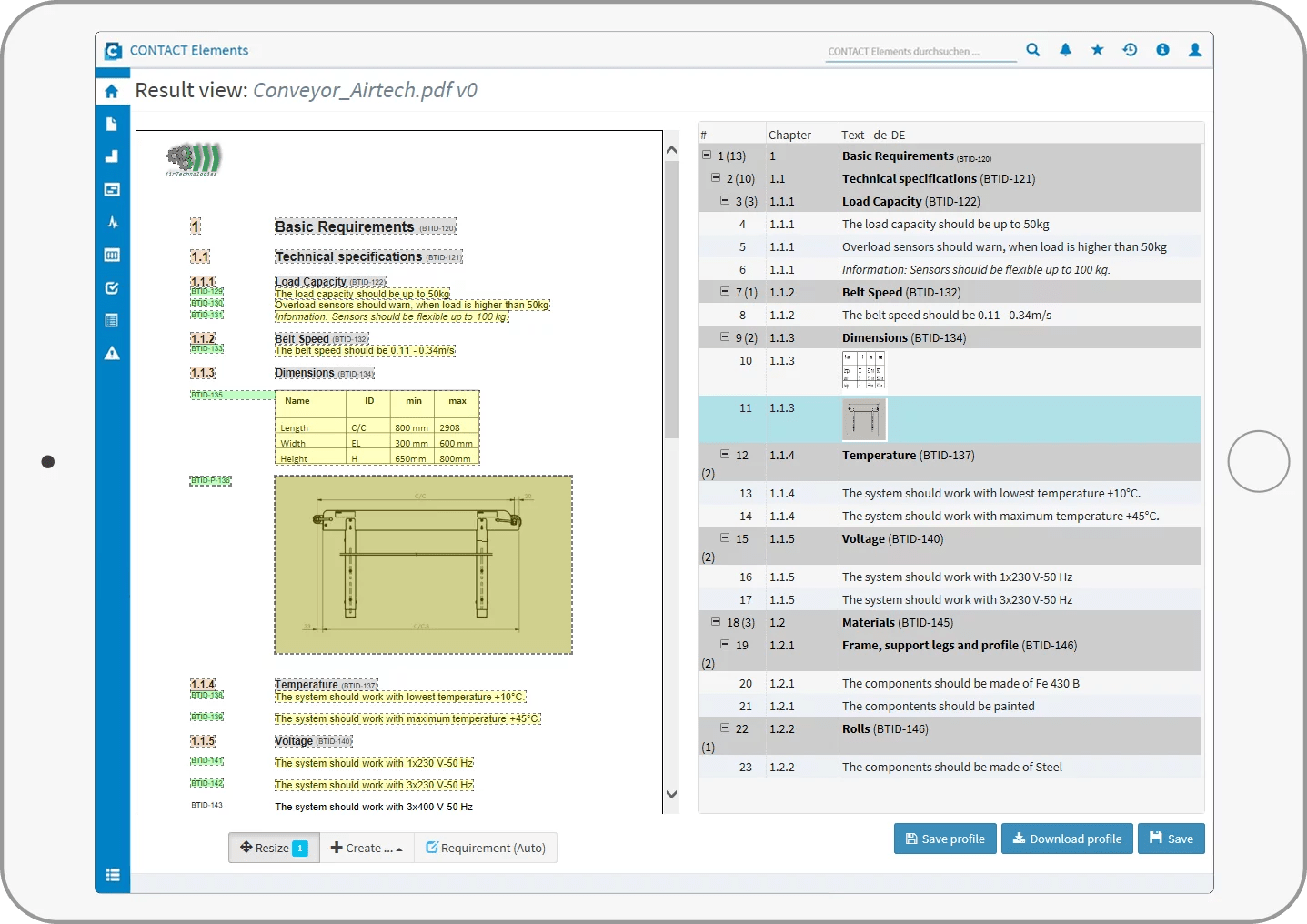
Task: Click the Save button
Action: click(1171, 839)
